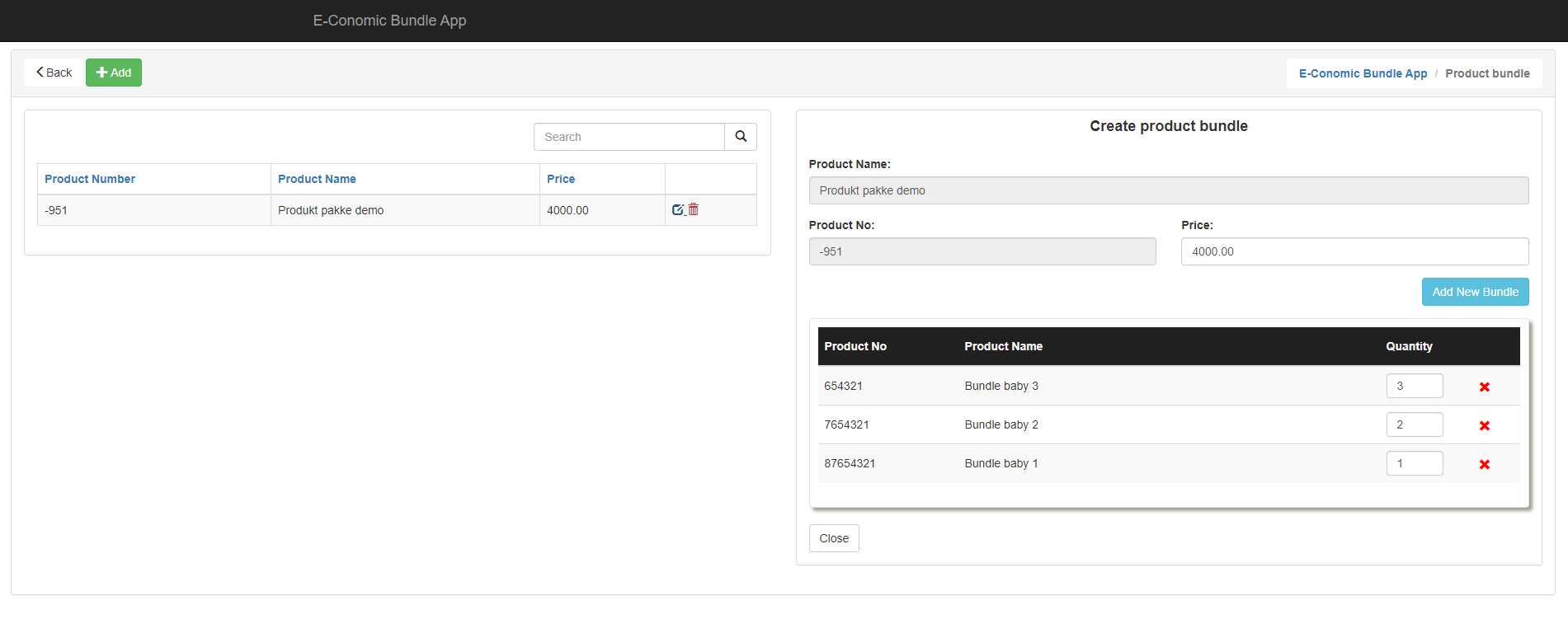This screenshot has width=1568, height=633.
Task: Go back using the Back button
Action: click(x=54, y=73)
